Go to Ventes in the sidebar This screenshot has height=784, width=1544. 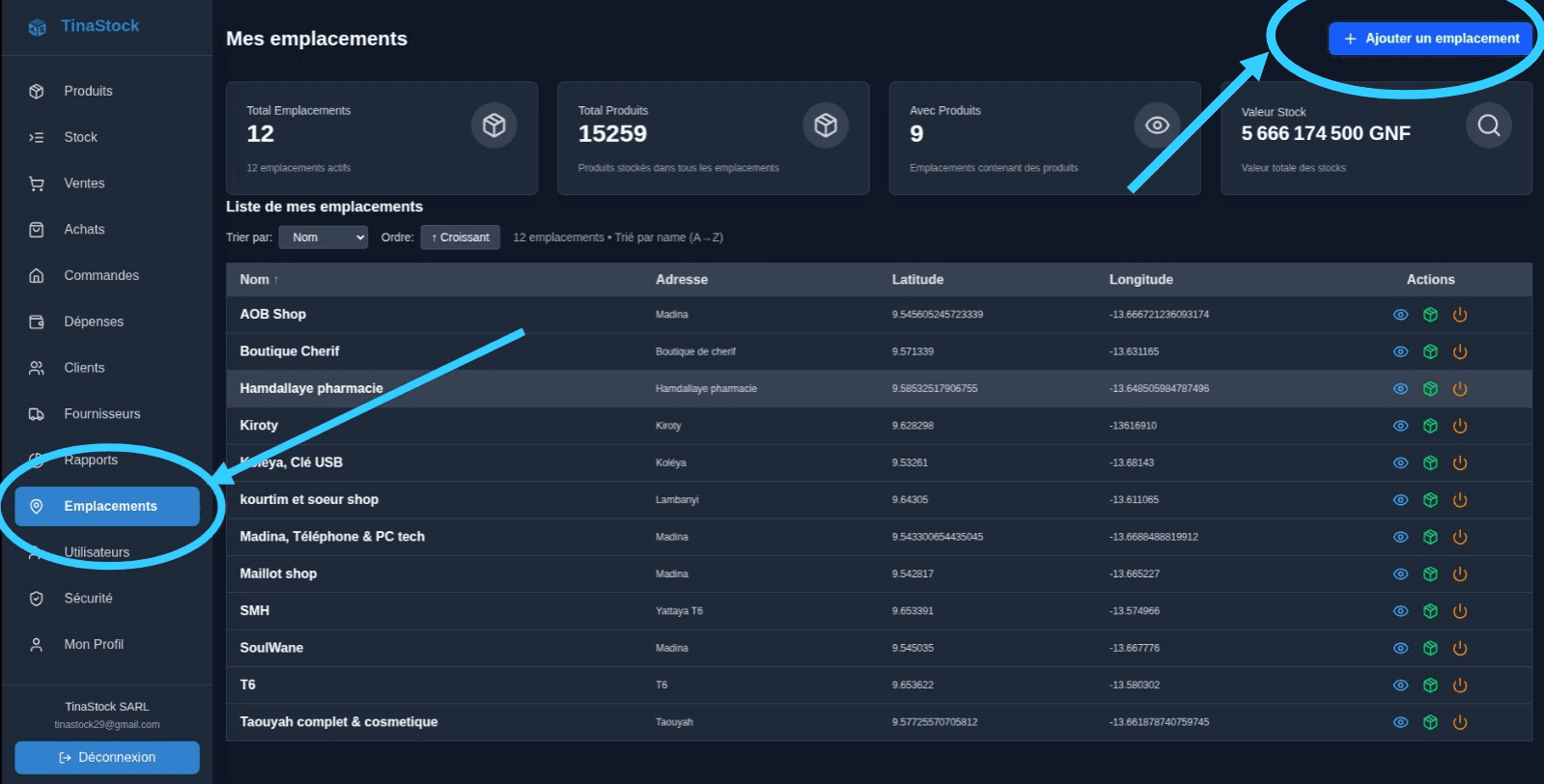tap(106, 183)
